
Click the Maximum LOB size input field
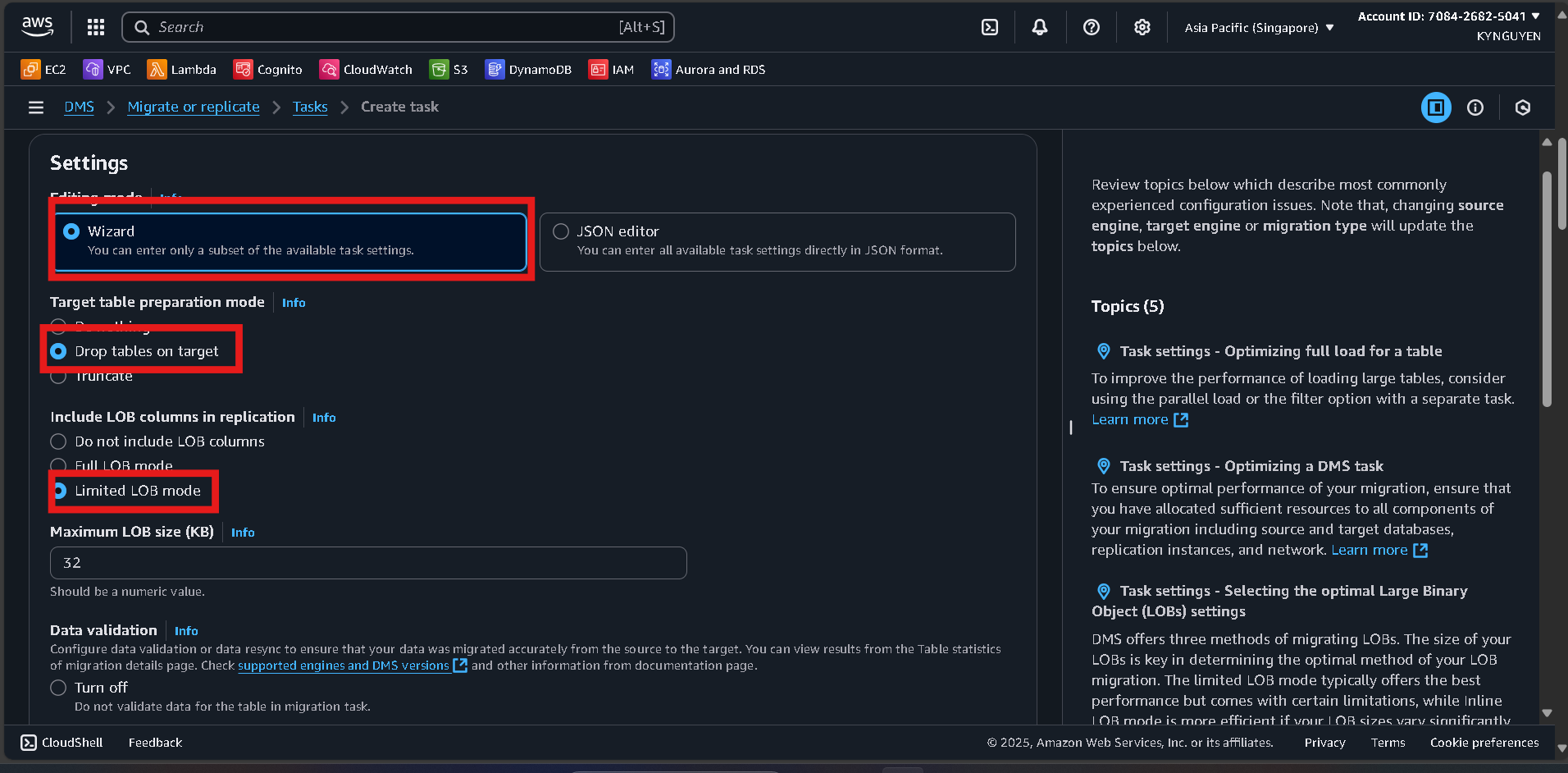(367, 563)
